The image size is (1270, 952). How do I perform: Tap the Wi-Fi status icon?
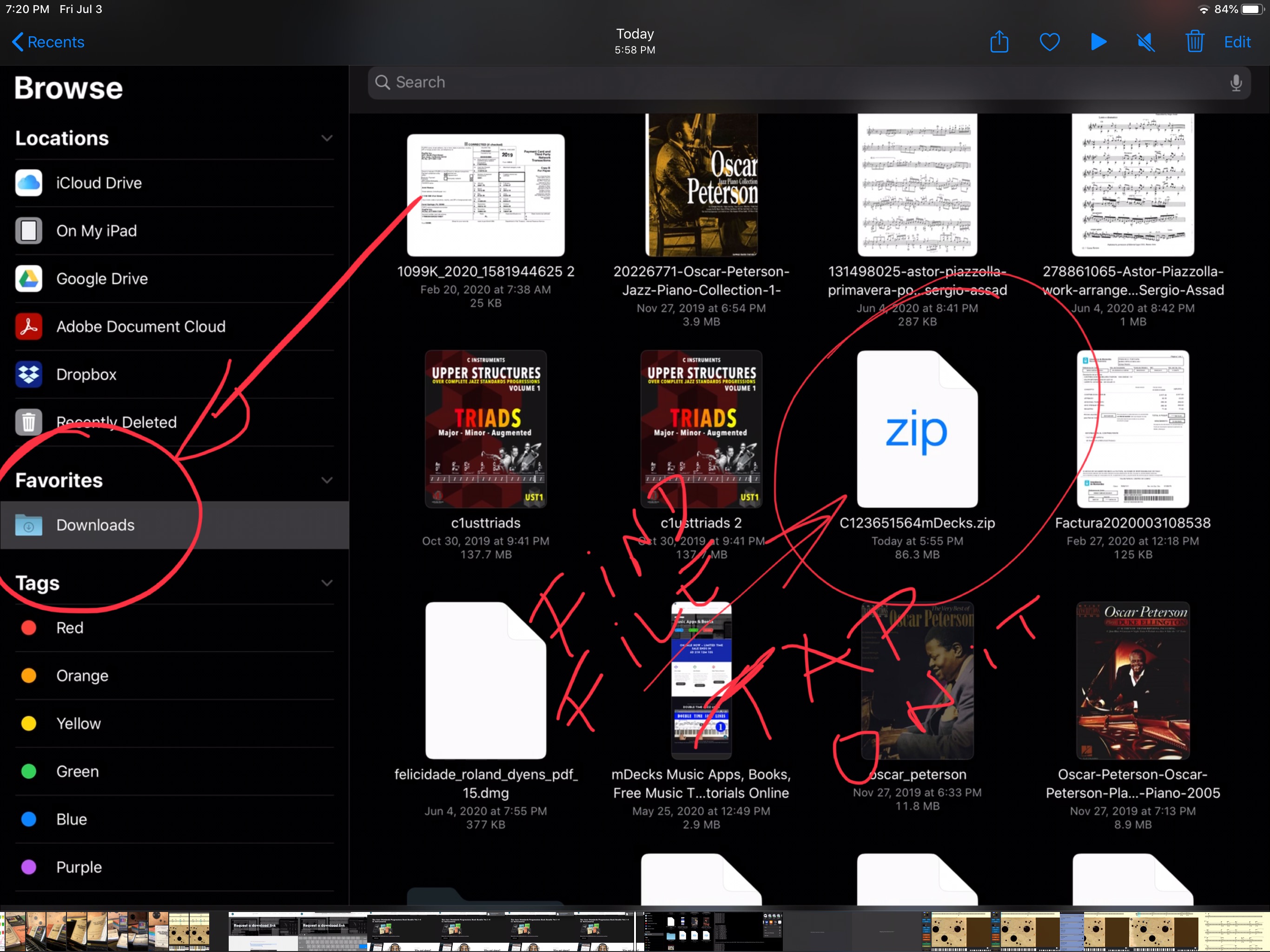(x=1204, y=9)
